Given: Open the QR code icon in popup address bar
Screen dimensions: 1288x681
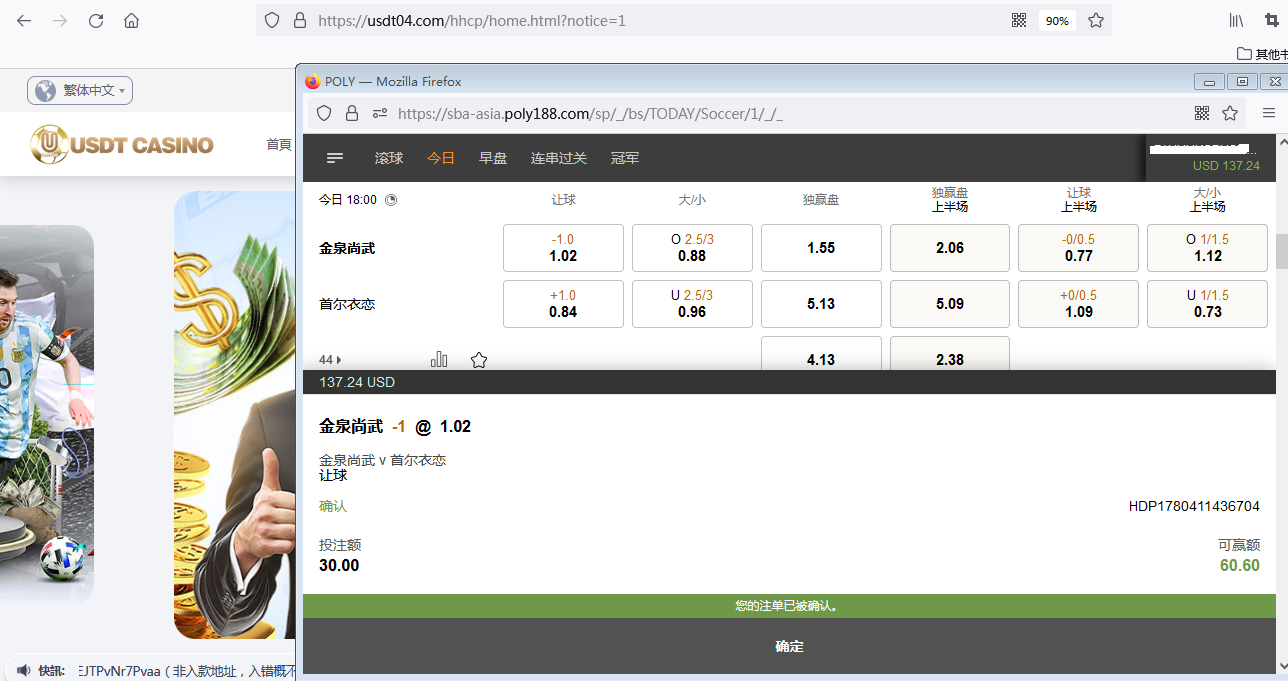Looking at the screenshot, I should point(1201,113).
